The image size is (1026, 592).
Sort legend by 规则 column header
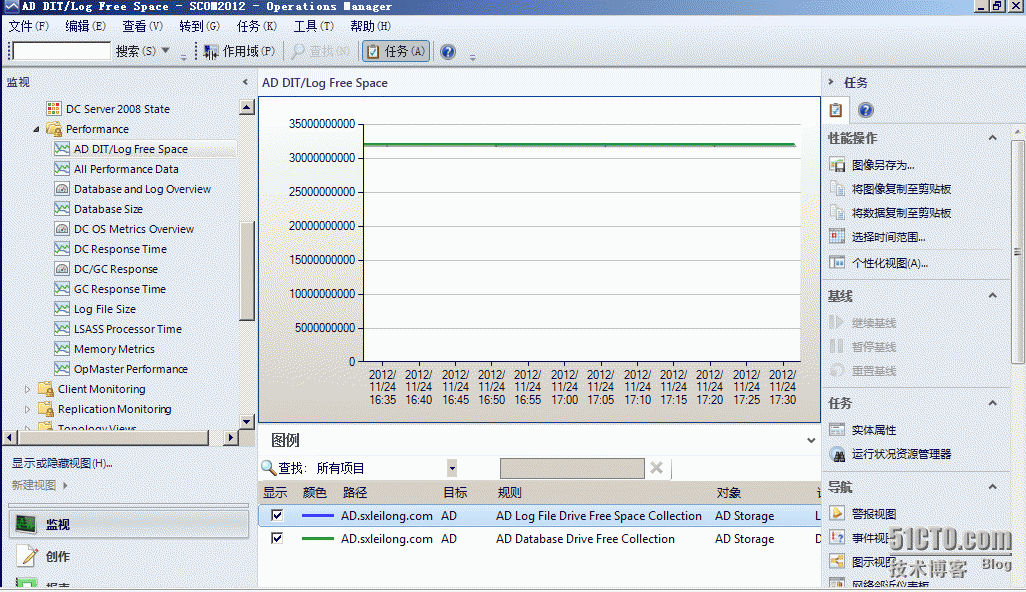pyautogui.click(x=509, y=493)
